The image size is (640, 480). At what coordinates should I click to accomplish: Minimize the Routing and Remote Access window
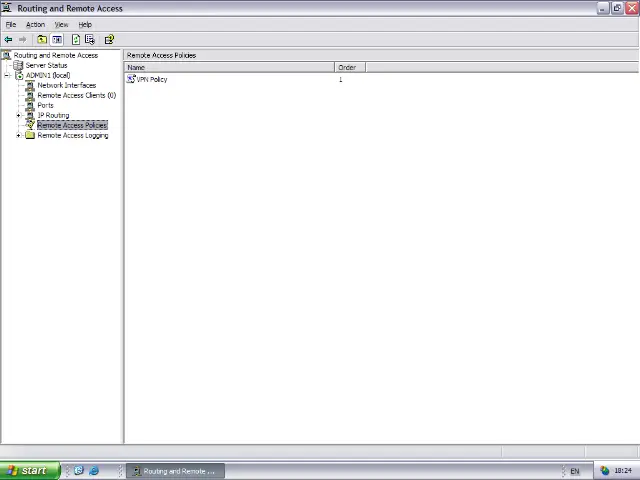tap(602, 8)
